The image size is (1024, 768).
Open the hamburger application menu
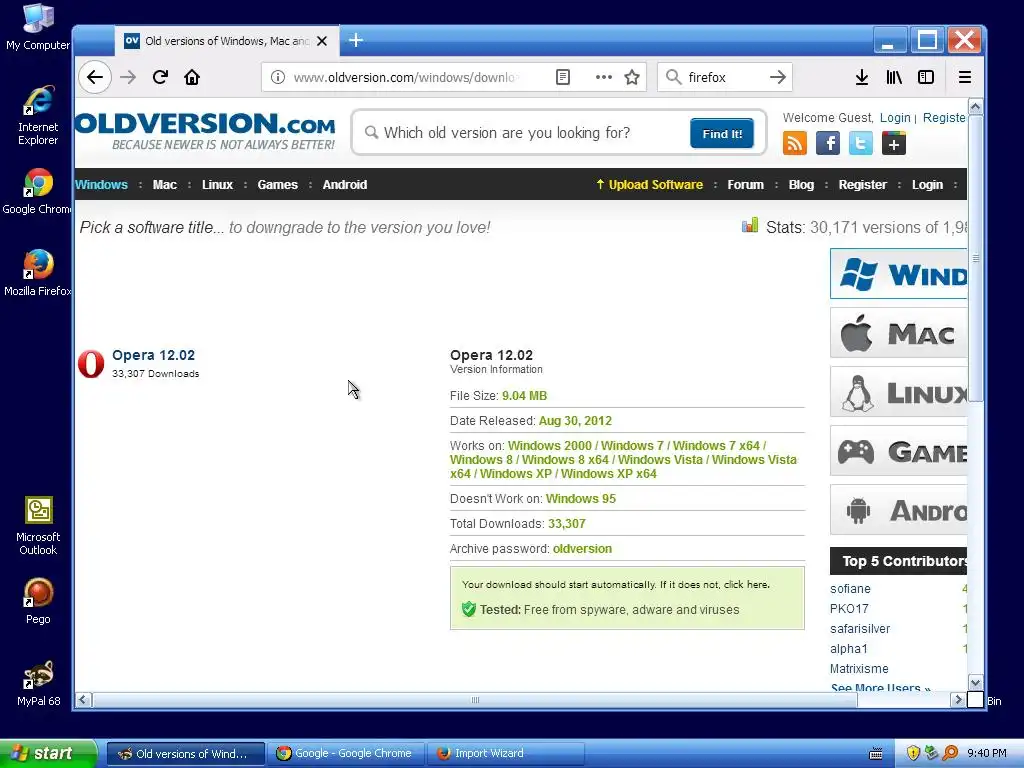tap(965, 77)
